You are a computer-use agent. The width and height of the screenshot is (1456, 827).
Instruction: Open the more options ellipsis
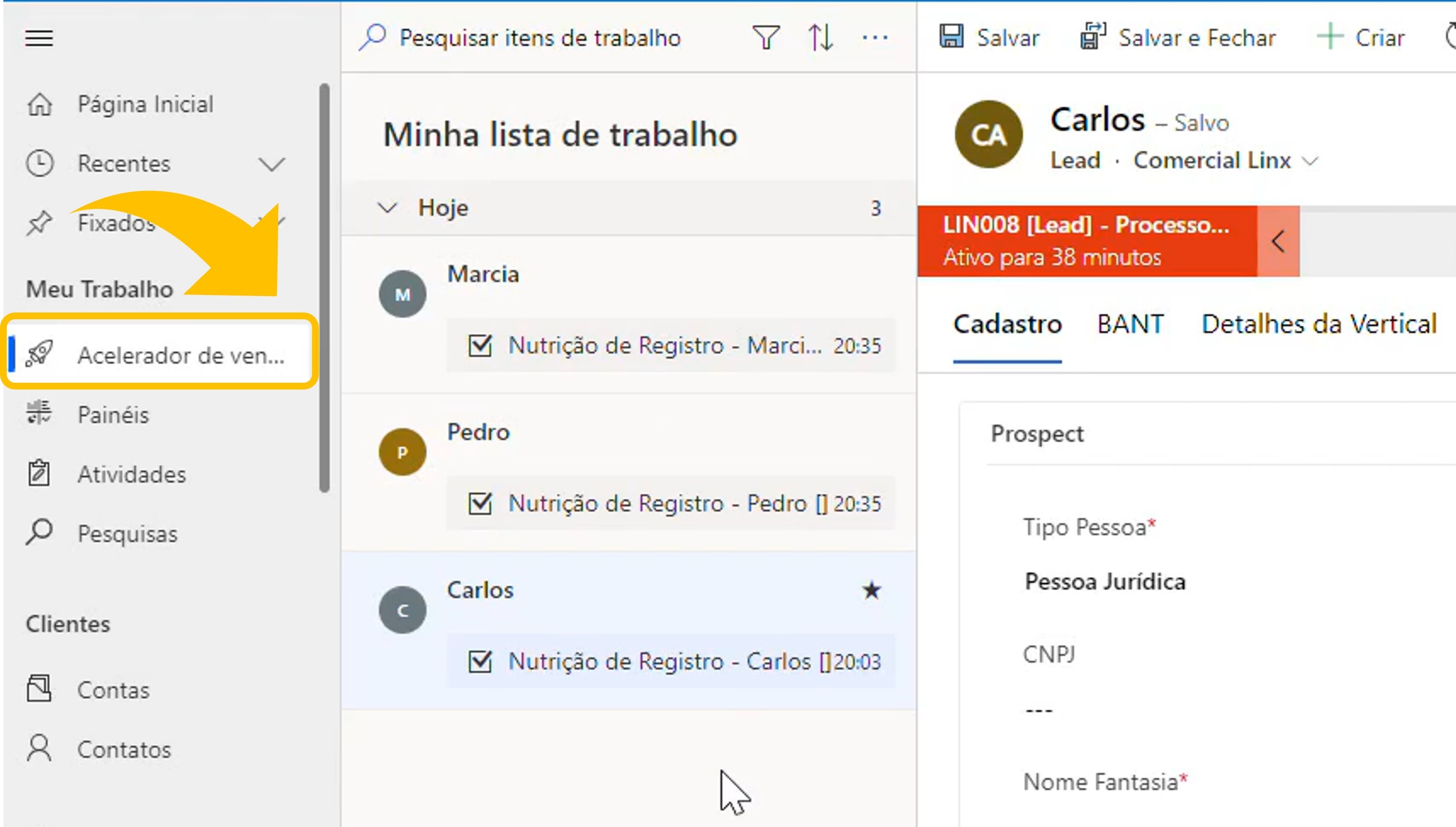(875, 38)
